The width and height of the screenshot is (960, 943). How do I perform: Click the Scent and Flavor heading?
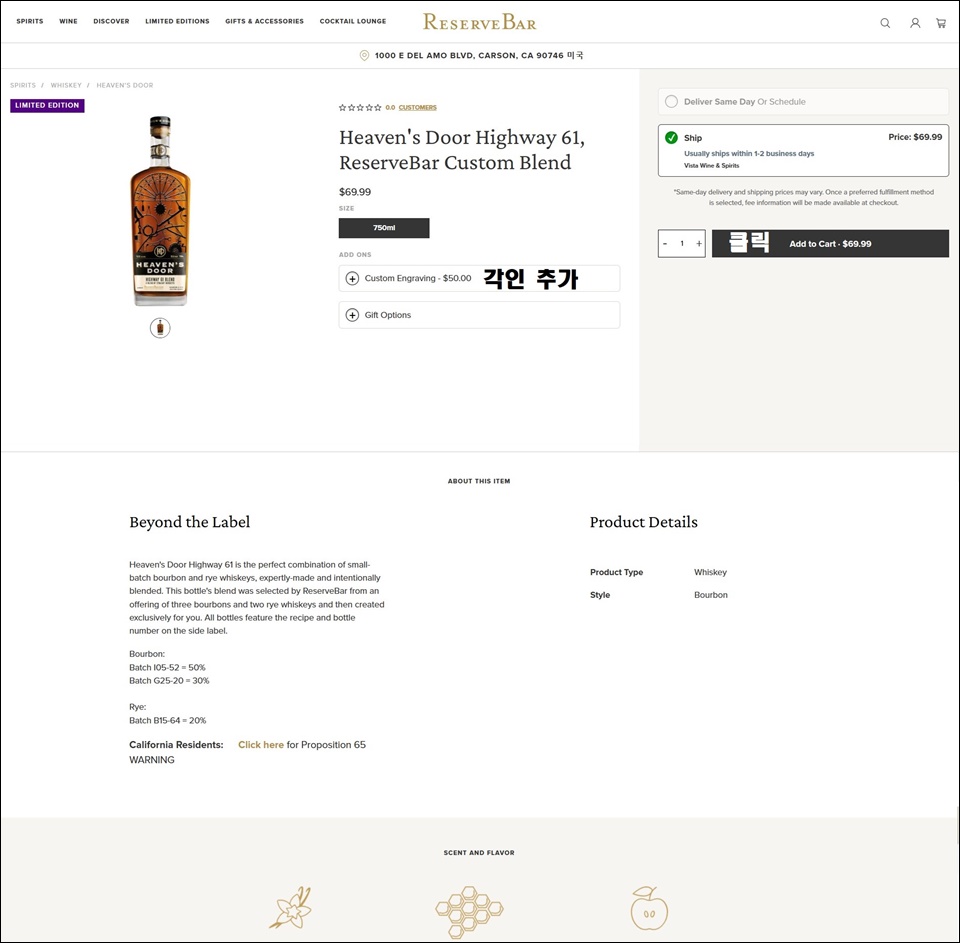click(479, 853)
